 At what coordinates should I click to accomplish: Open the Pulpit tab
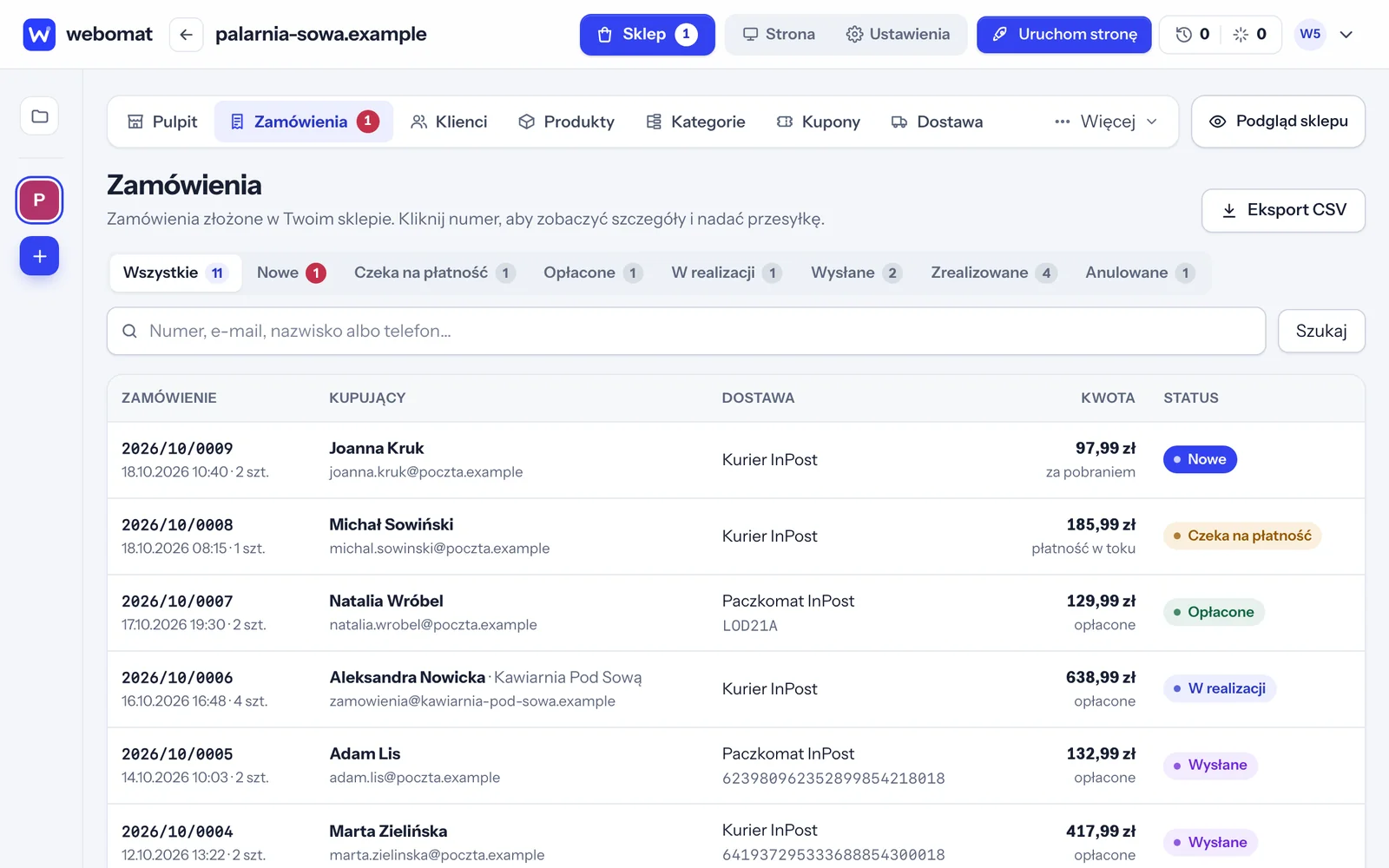tap(162, 122)
